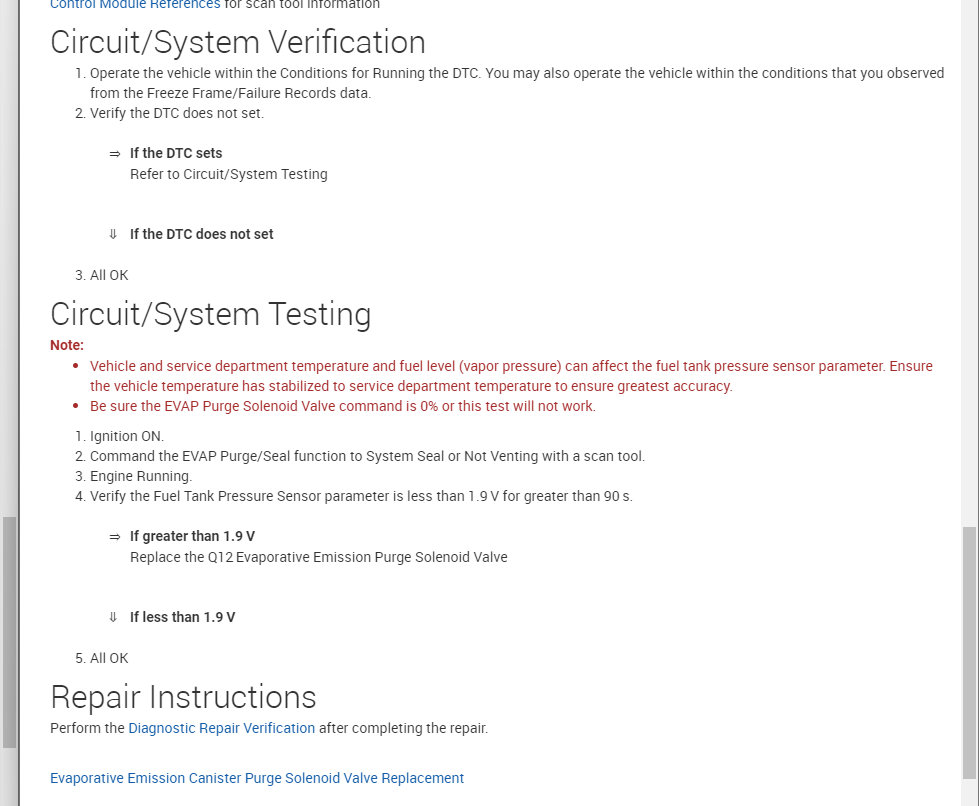
Task: Click the "Replace the Q12 Evaporative Emission" instruction
Action: click(x=318, y=557)
